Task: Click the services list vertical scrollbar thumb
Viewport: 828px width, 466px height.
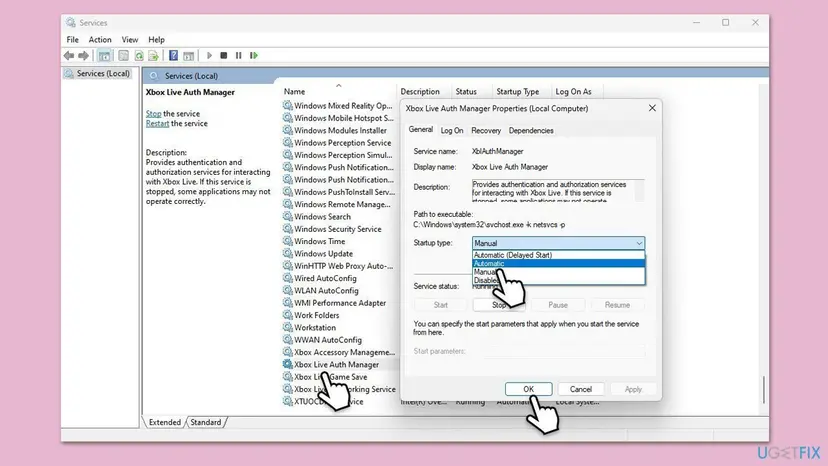Action: click(764, 389)
